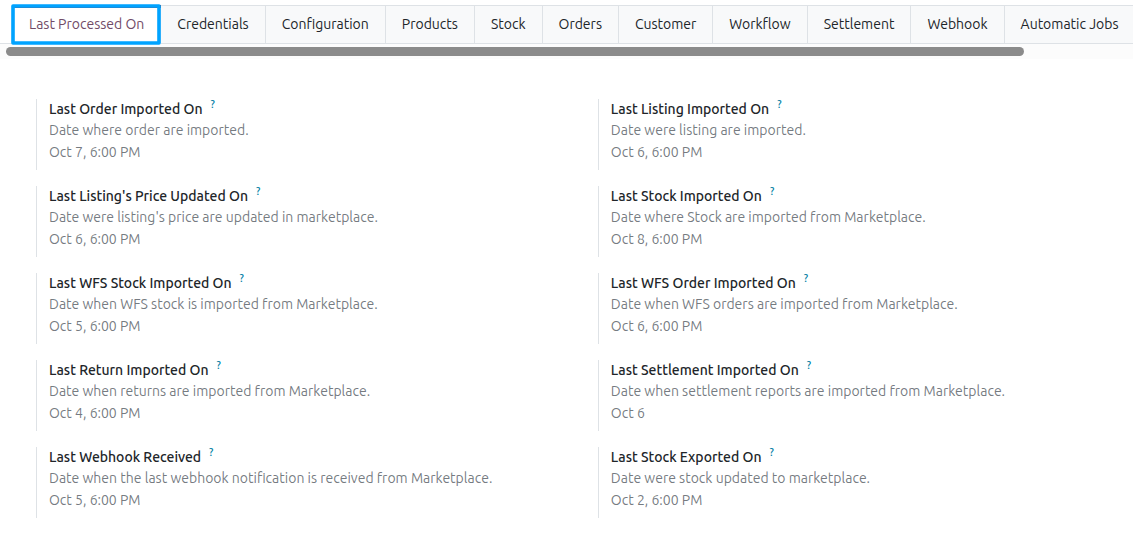Click the horizontal scrollbar under the tabs
Viewport: 1133px width, 548px height.
click(x=514, y=51)
